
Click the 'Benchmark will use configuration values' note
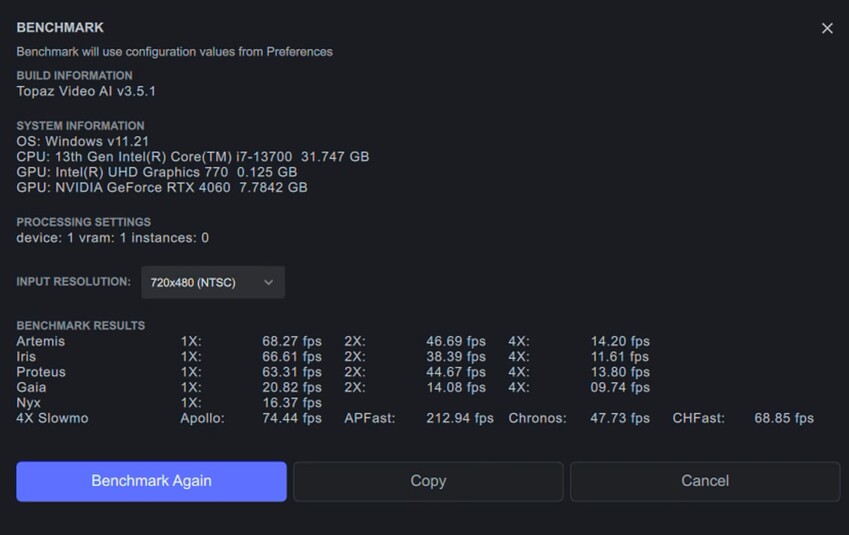coord(174,51)
